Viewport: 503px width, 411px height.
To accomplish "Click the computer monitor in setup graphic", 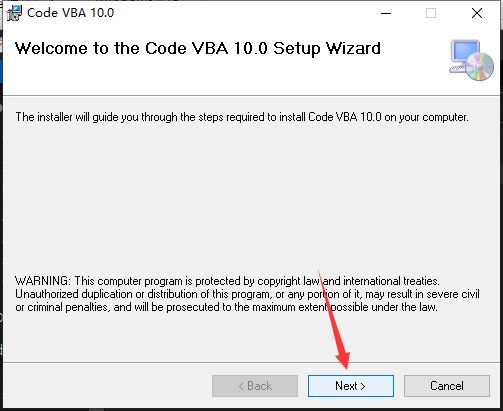I will tap(464, 55).
